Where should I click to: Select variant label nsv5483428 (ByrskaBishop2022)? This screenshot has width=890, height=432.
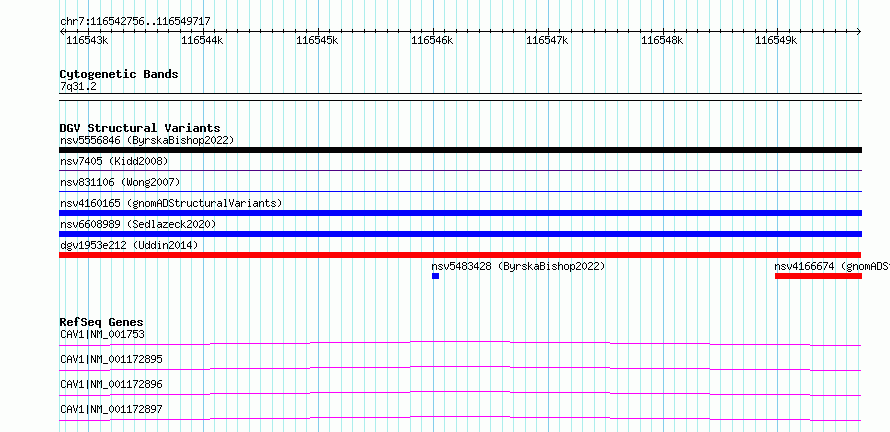[518, 266]
